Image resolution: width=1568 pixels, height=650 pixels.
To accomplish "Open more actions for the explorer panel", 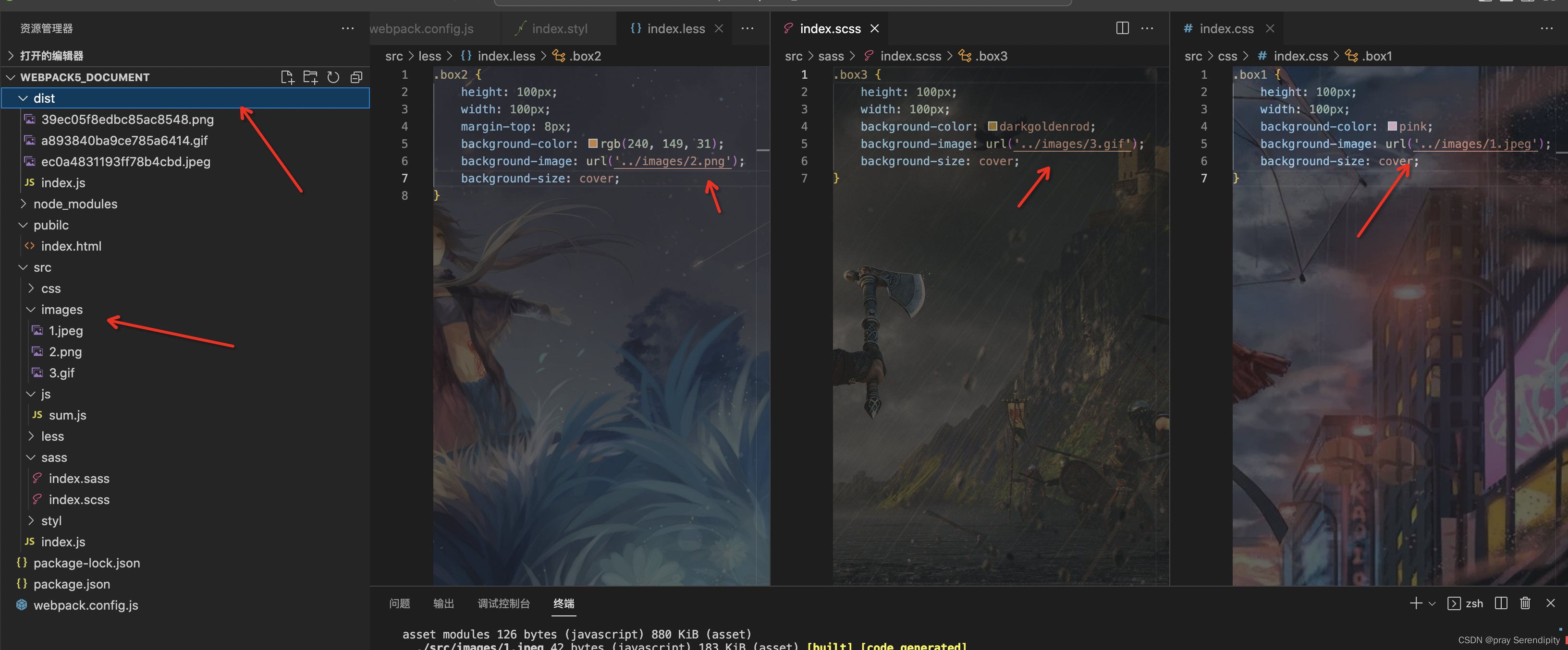I will tap(348, 28).
